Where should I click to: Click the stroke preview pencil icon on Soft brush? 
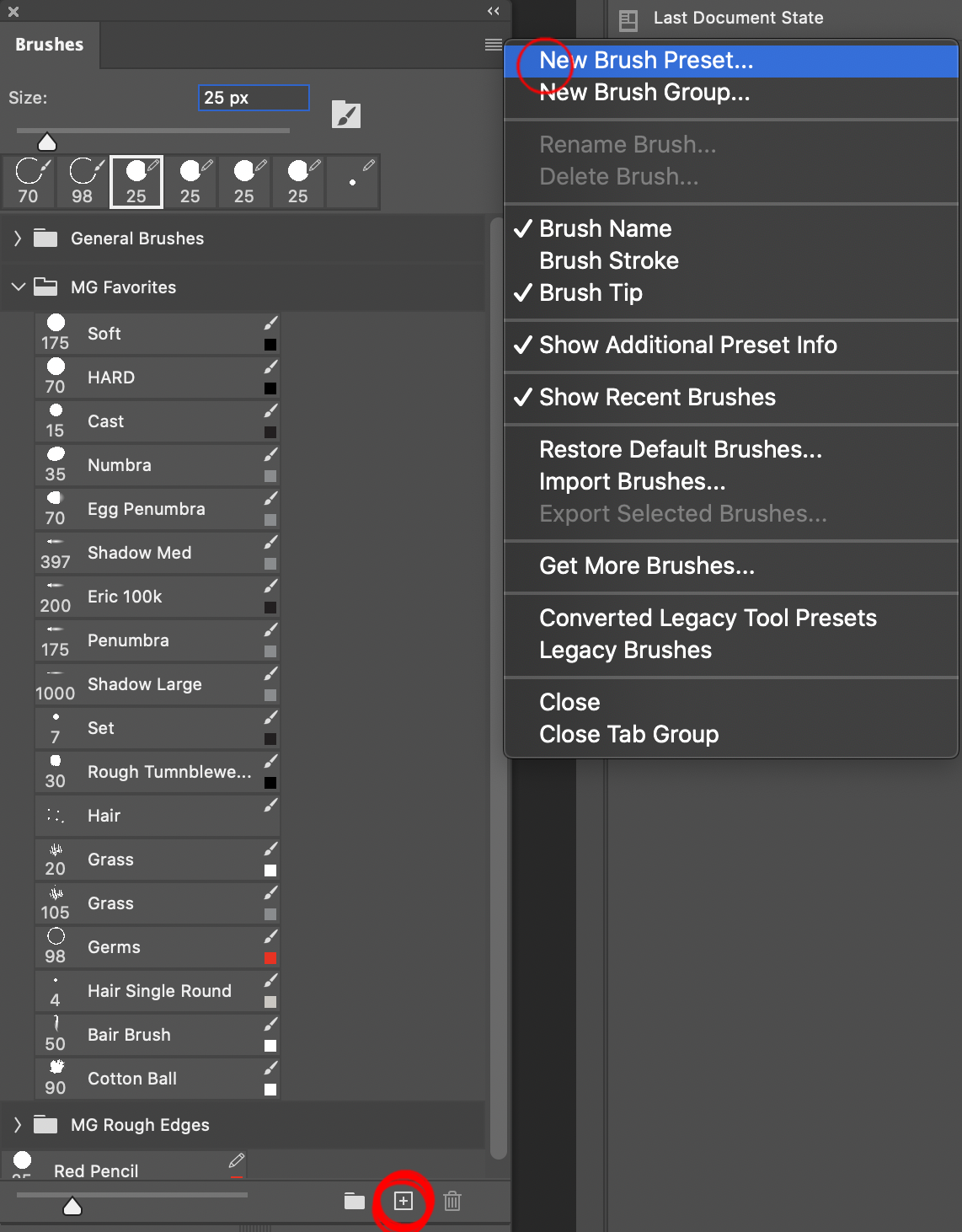coord(271,321)
